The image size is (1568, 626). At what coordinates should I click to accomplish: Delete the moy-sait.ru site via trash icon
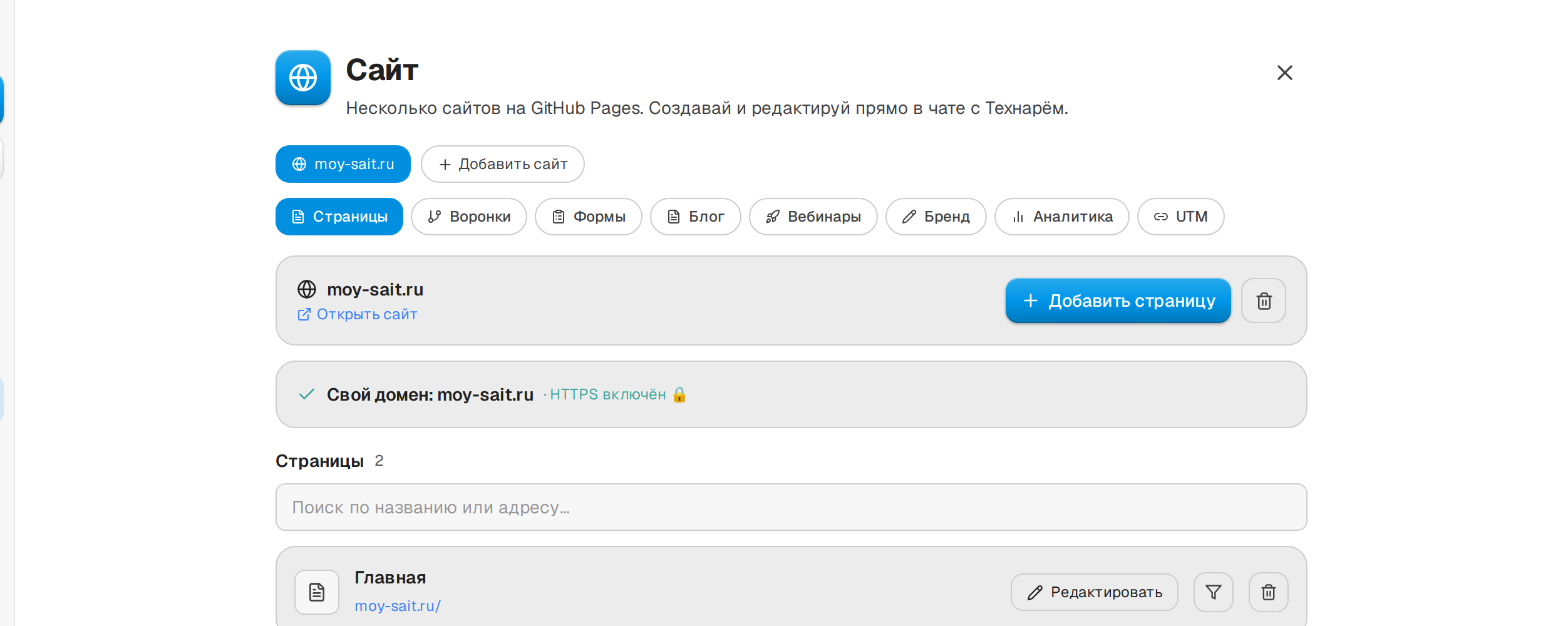[x=1264, y=300]
